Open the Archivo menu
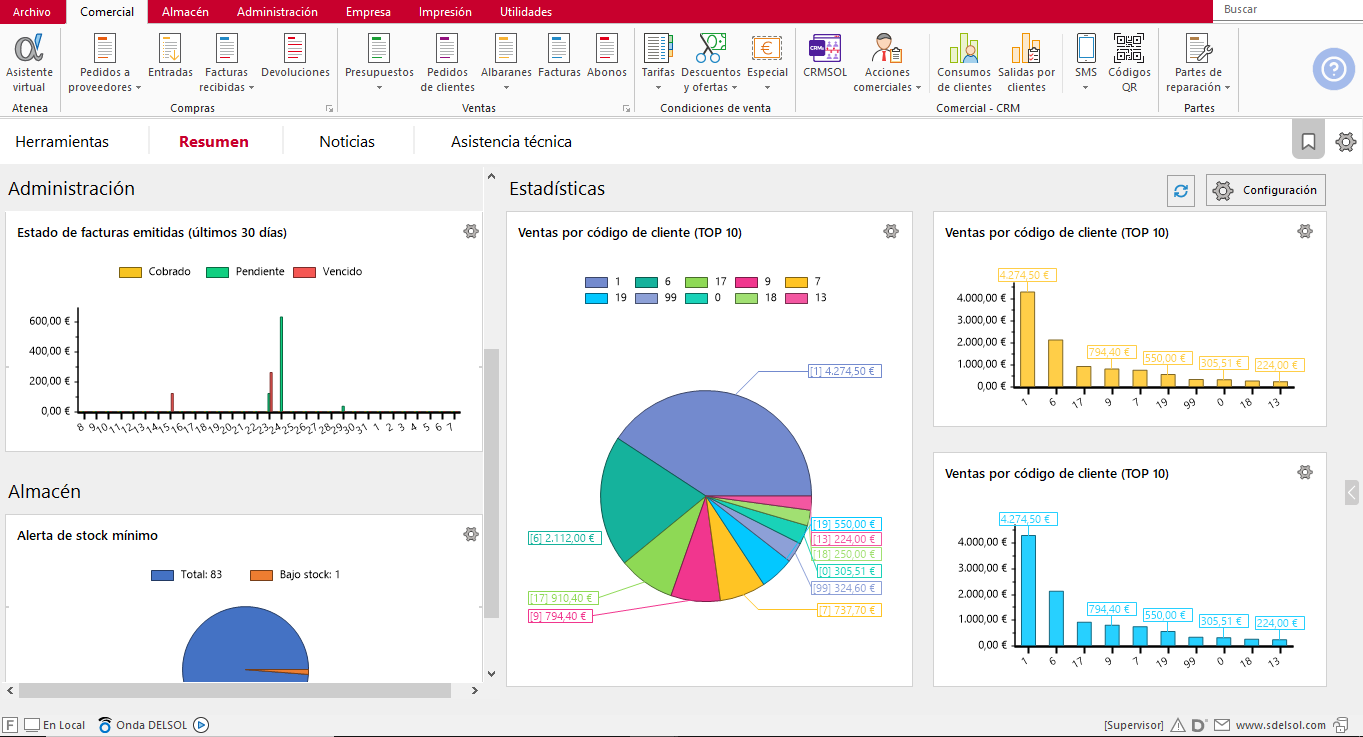This screenshot has width=1363, height=737. (x=32, y=12)
